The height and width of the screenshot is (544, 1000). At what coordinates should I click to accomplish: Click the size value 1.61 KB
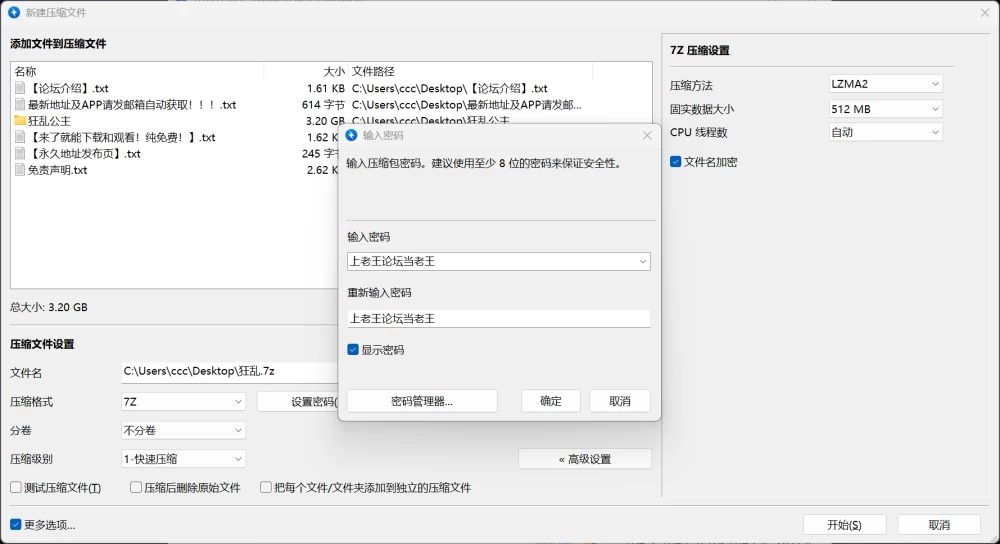(x=325, y=88)
